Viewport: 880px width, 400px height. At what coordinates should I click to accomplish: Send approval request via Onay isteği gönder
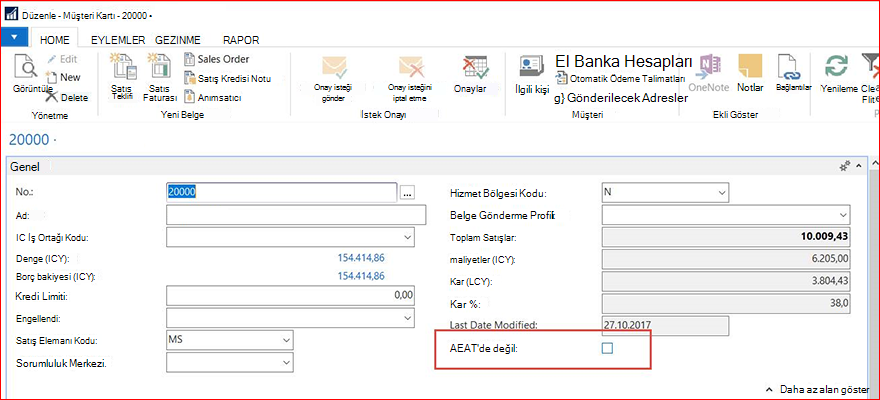click(334, 68)
